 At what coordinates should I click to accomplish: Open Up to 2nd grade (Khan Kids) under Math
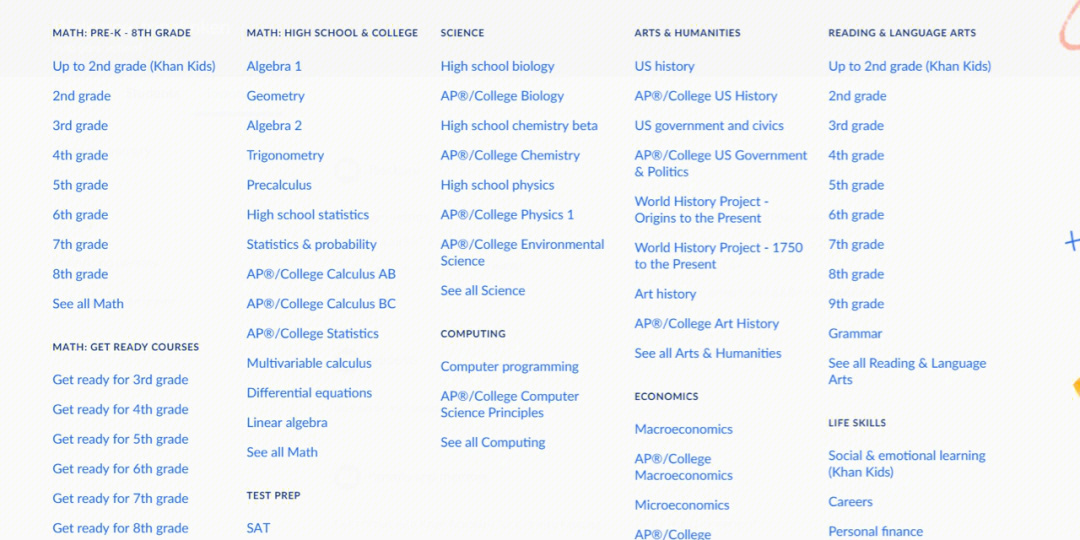coord(134,66)
